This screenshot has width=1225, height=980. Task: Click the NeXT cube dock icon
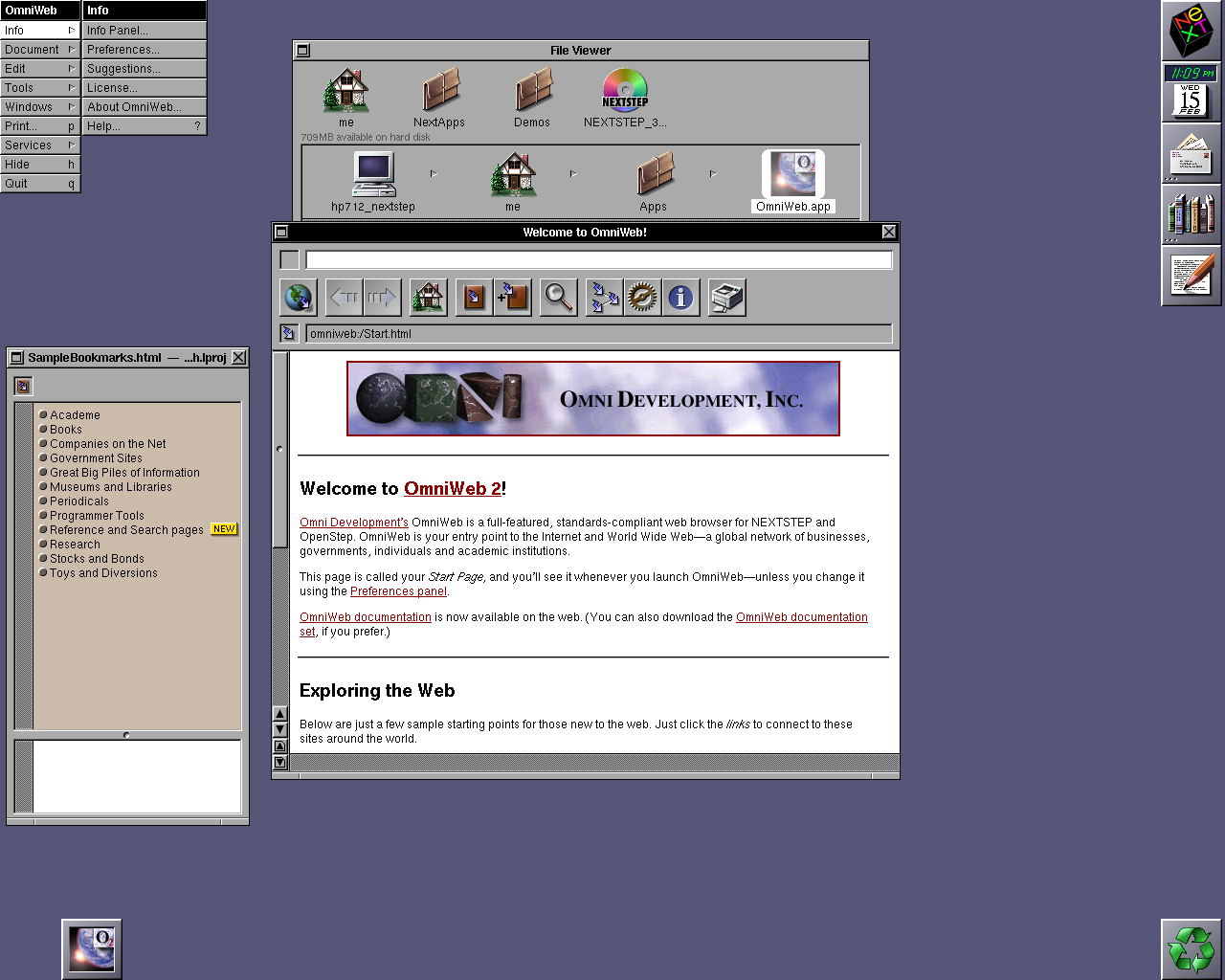click(x=1192, y=31)
